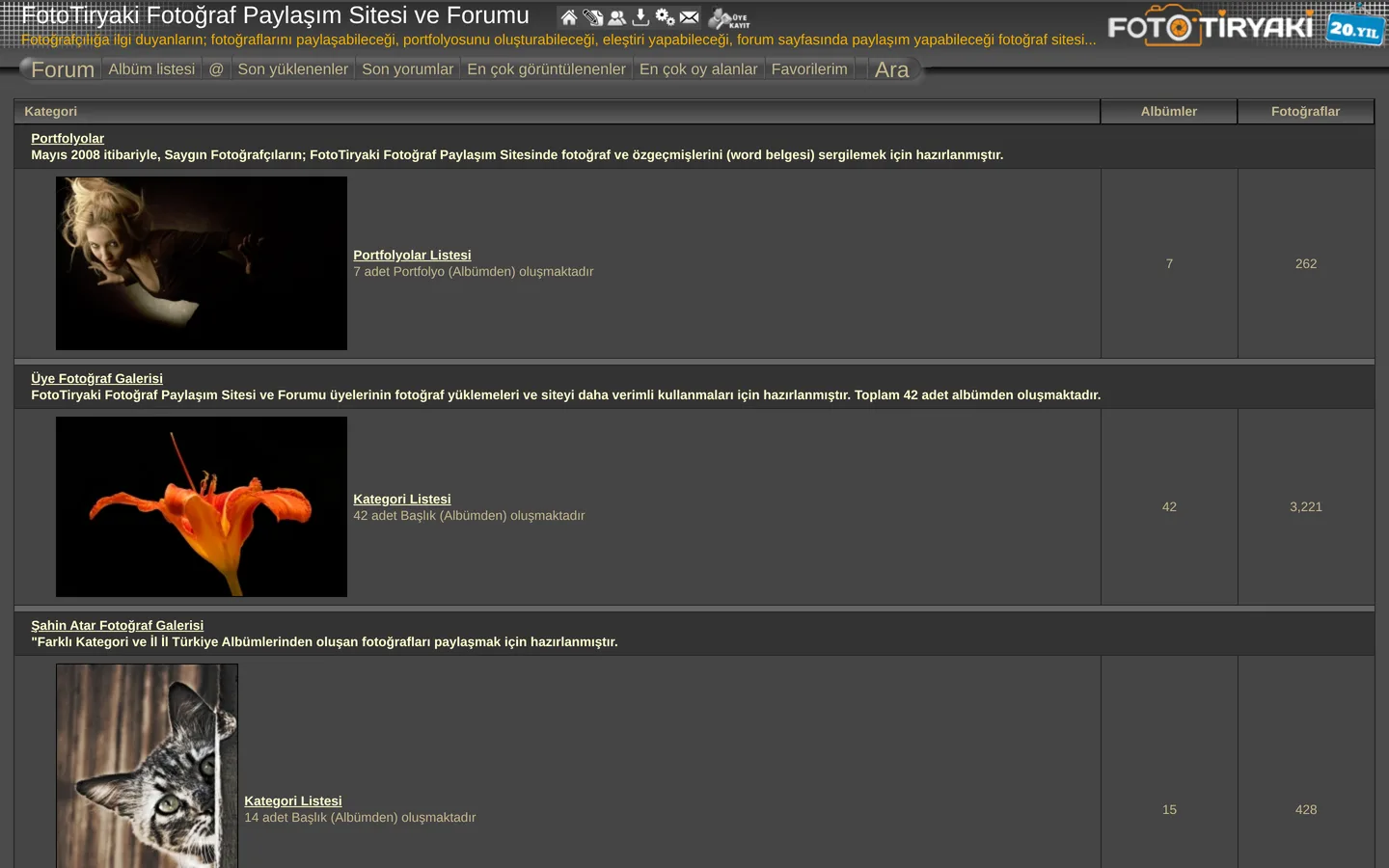This screenshot has height=868, width=1389.
Task: Open the orange lily flower thumbnail
Action: click(202, 506)
